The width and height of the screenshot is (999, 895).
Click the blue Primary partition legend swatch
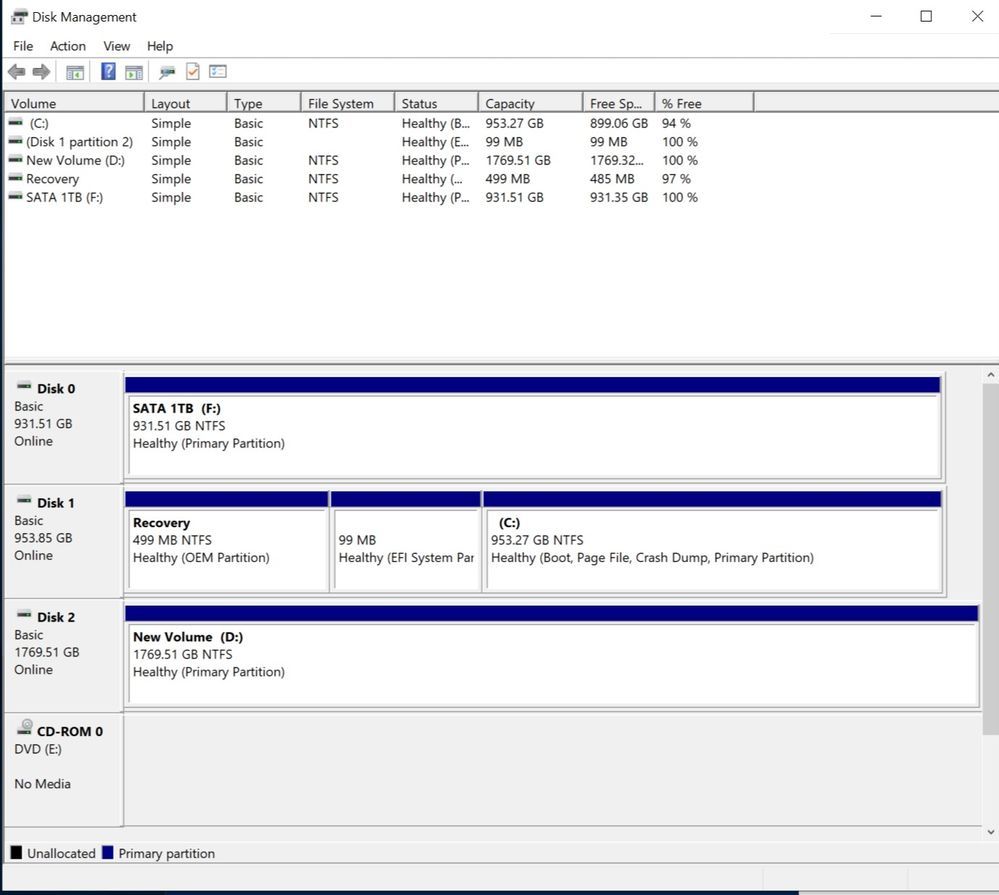coord(107,853)
